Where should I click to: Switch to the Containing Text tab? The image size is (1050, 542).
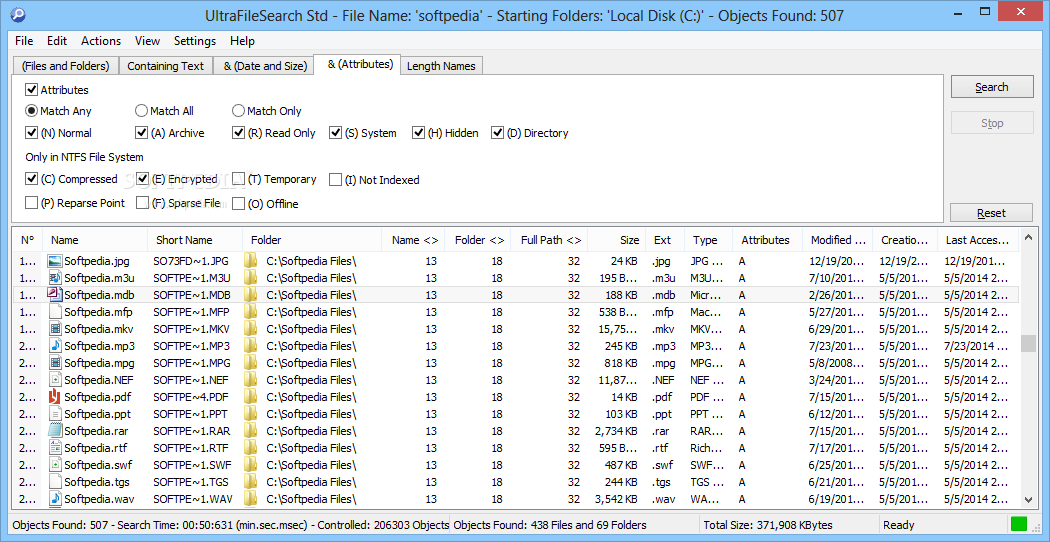[165, 66]
